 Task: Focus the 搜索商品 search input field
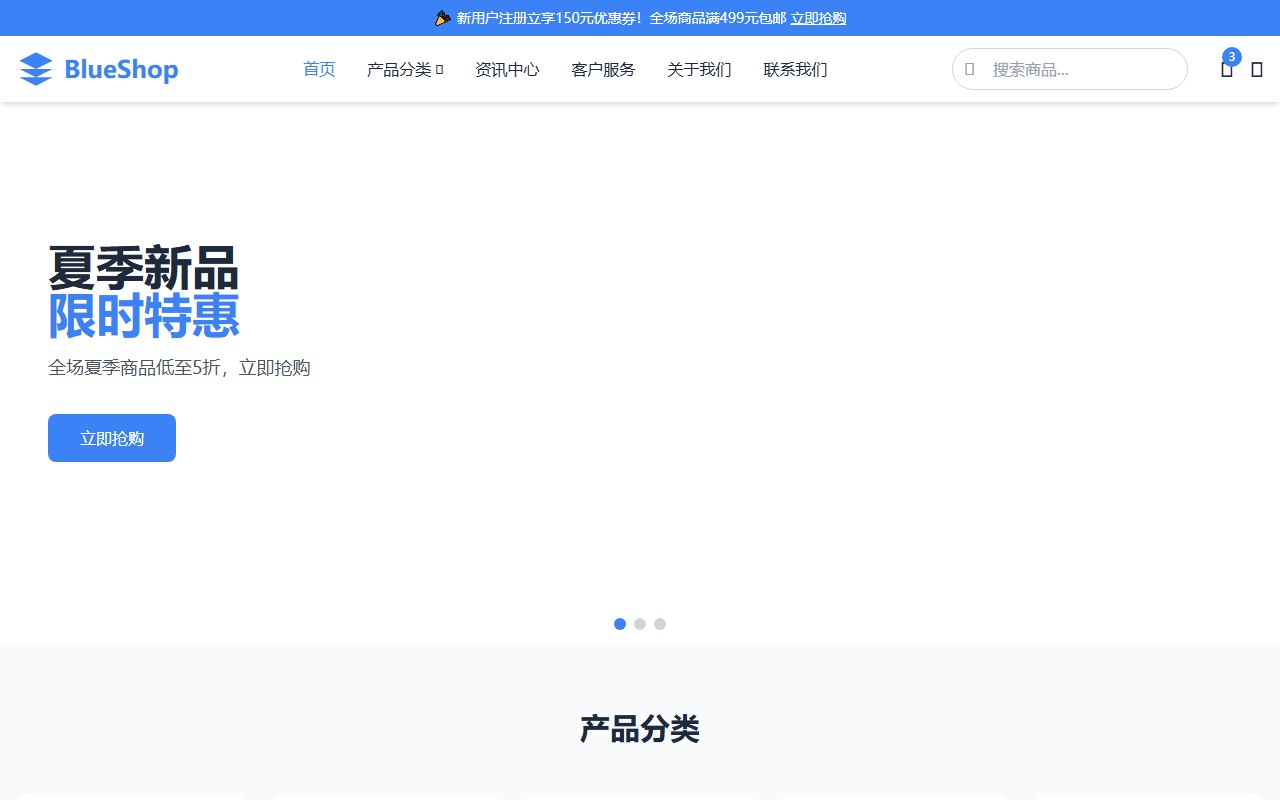1080,69
